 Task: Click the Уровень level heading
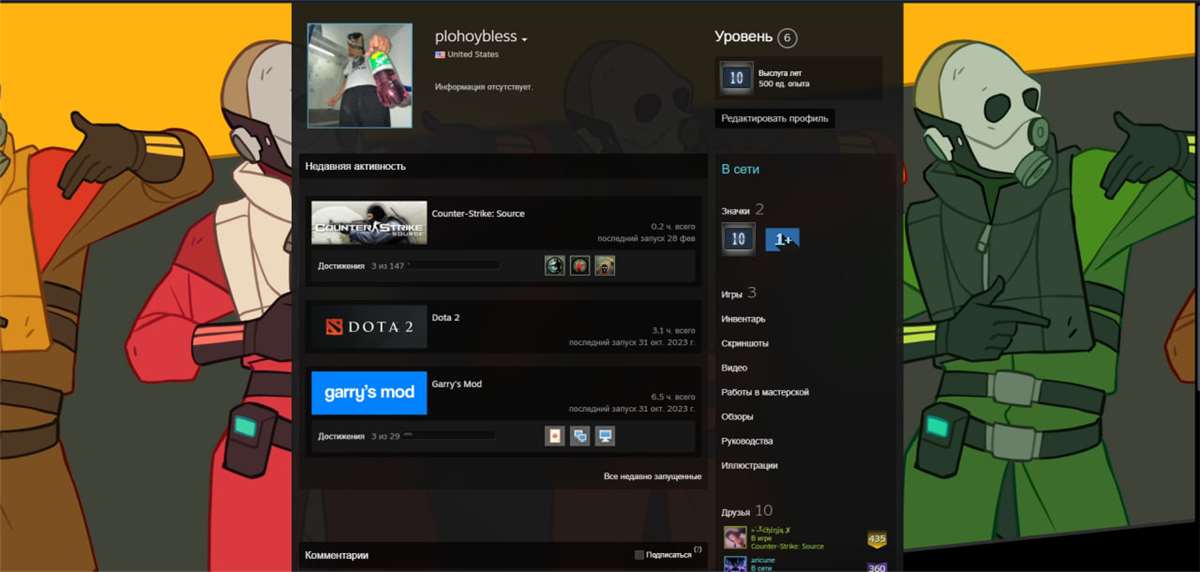click(x=744, y=37)
